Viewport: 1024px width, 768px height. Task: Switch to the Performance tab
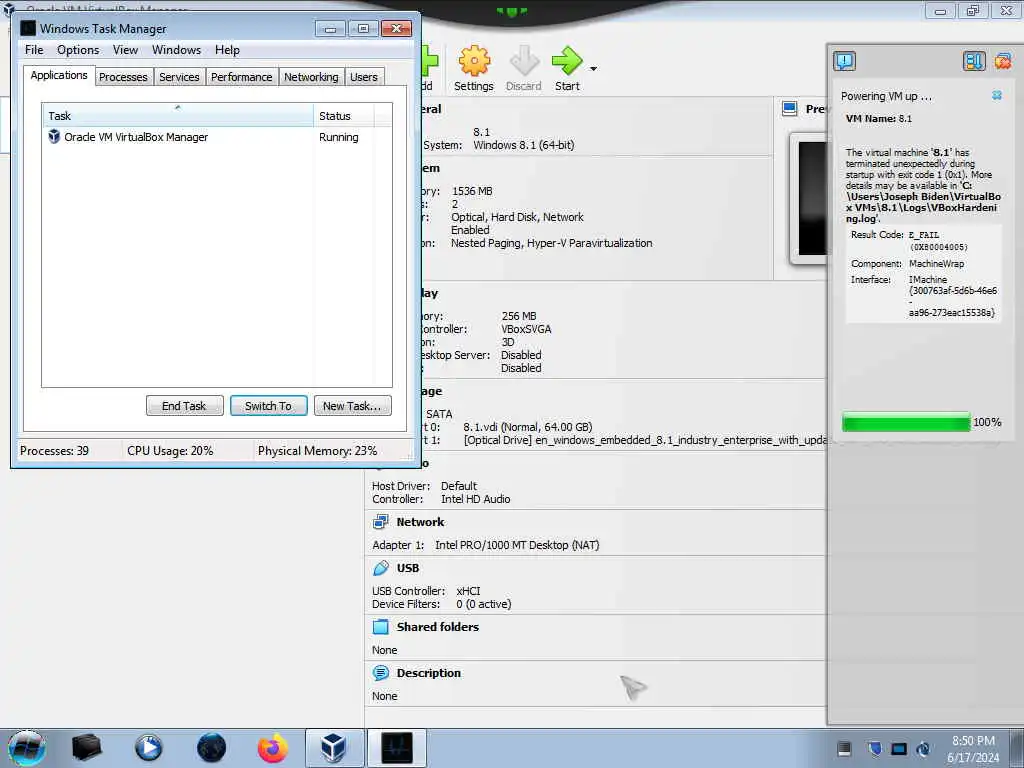242,77
